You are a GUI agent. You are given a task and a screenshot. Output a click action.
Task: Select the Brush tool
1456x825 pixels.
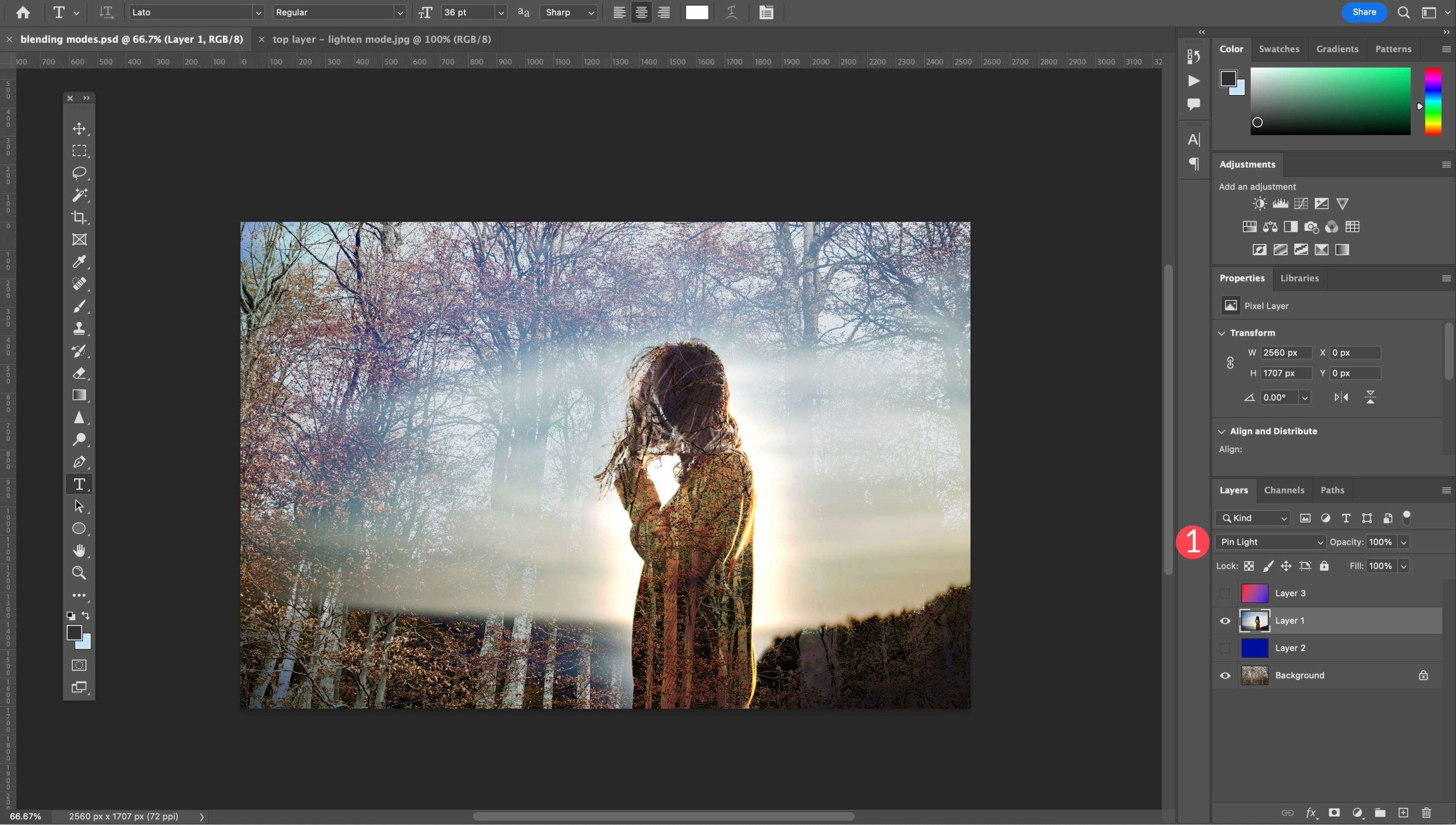pyautogui.click(x=79, y=305)
